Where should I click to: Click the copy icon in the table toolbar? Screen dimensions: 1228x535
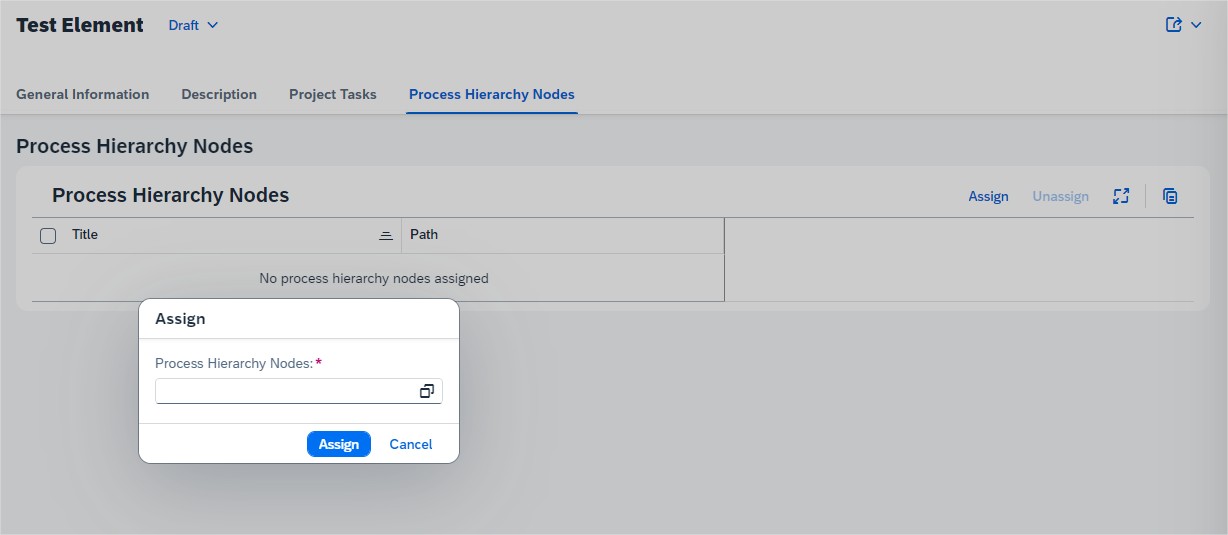1170,196
